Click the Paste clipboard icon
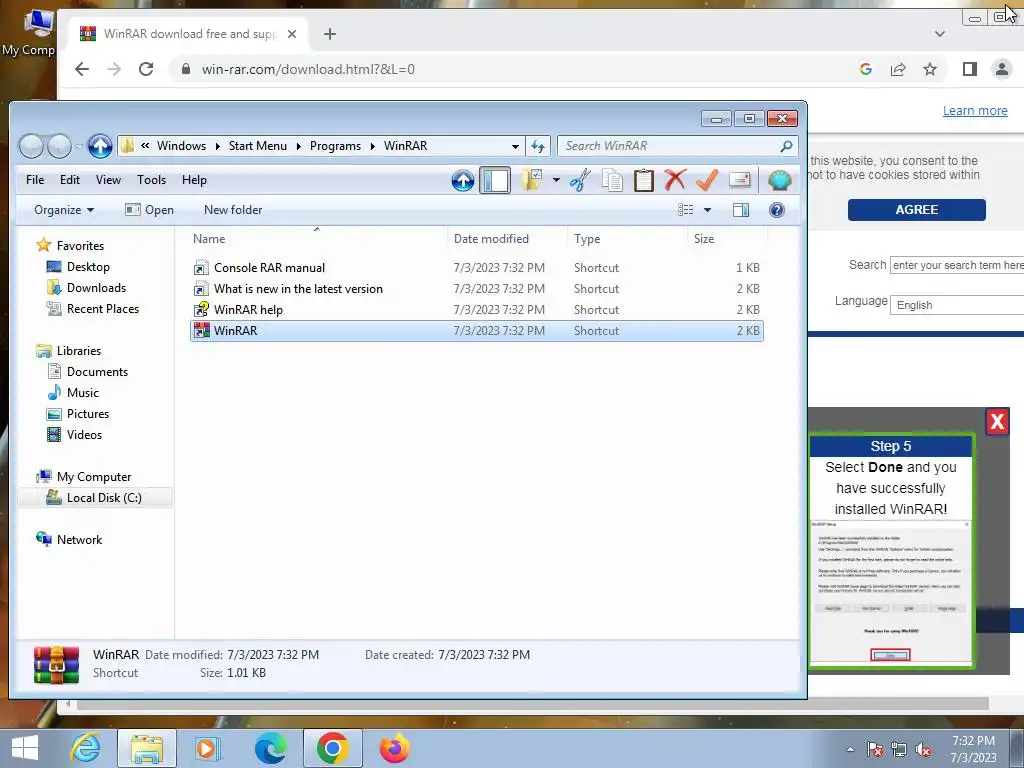 click(x=643, y=180)
